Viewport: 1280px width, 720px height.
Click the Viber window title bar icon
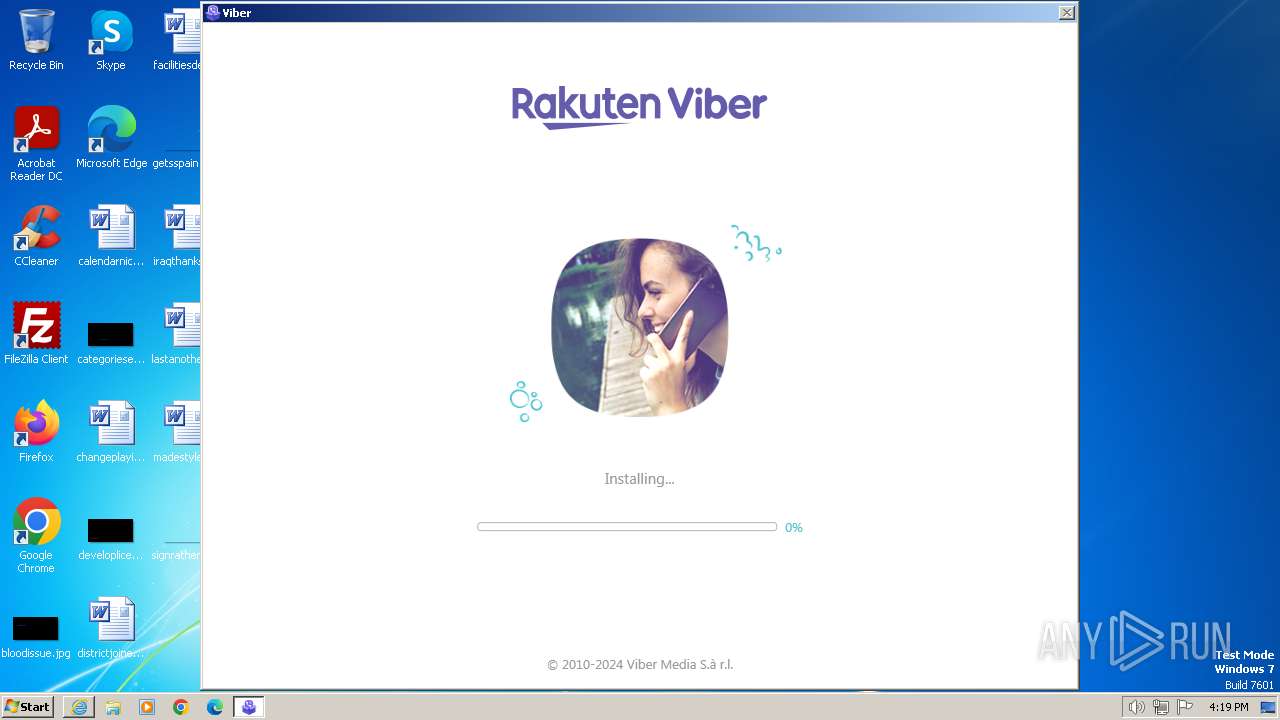pos(213,13)
